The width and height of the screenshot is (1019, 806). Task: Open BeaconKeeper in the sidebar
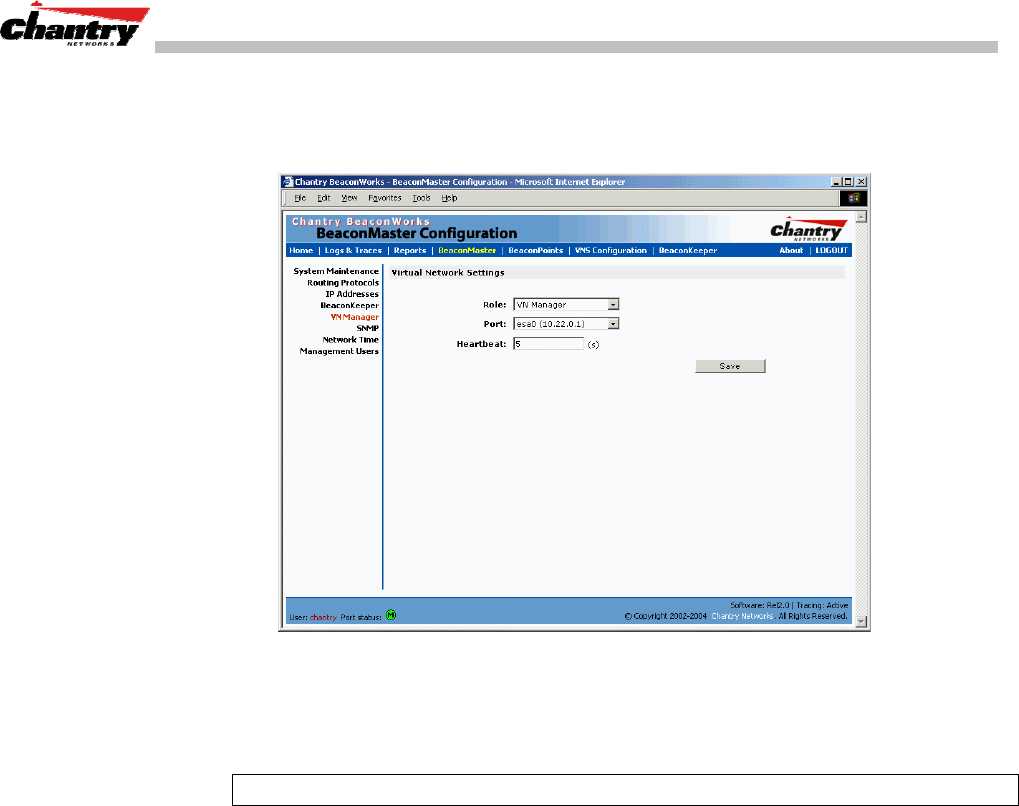[x=350, y=306]
